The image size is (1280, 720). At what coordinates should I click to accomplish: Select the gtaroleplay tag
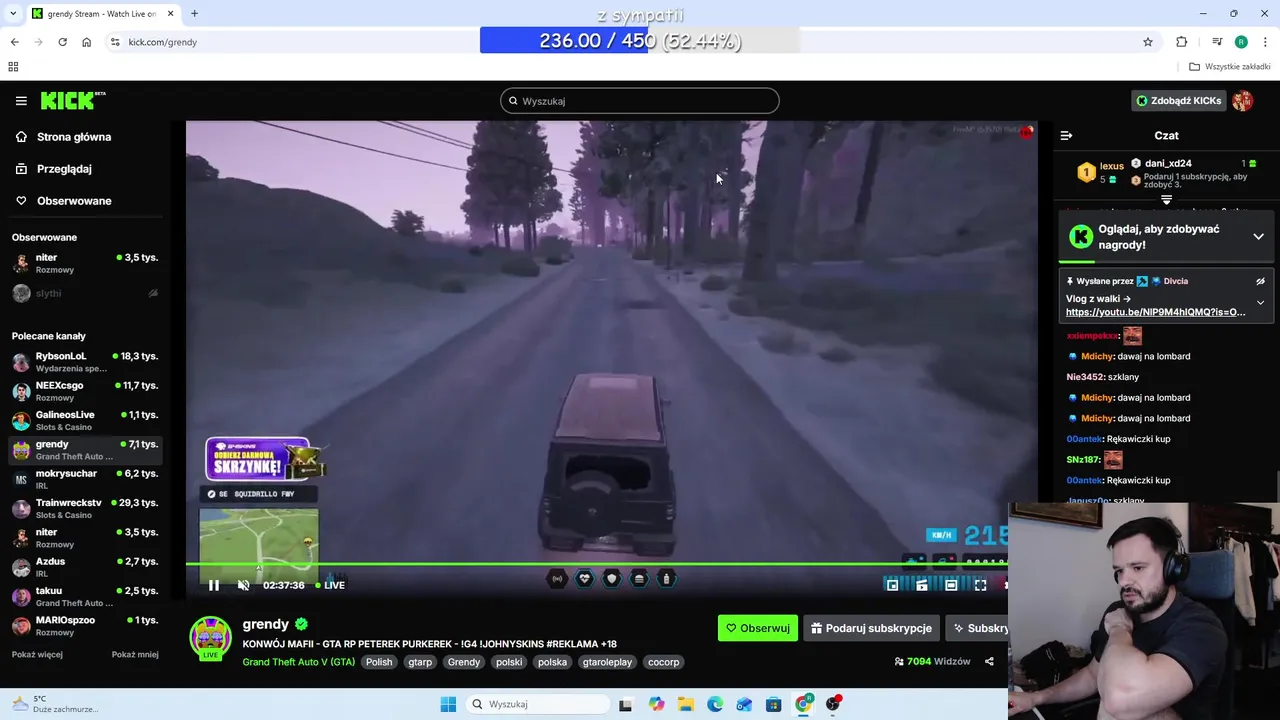coord(607,662)
